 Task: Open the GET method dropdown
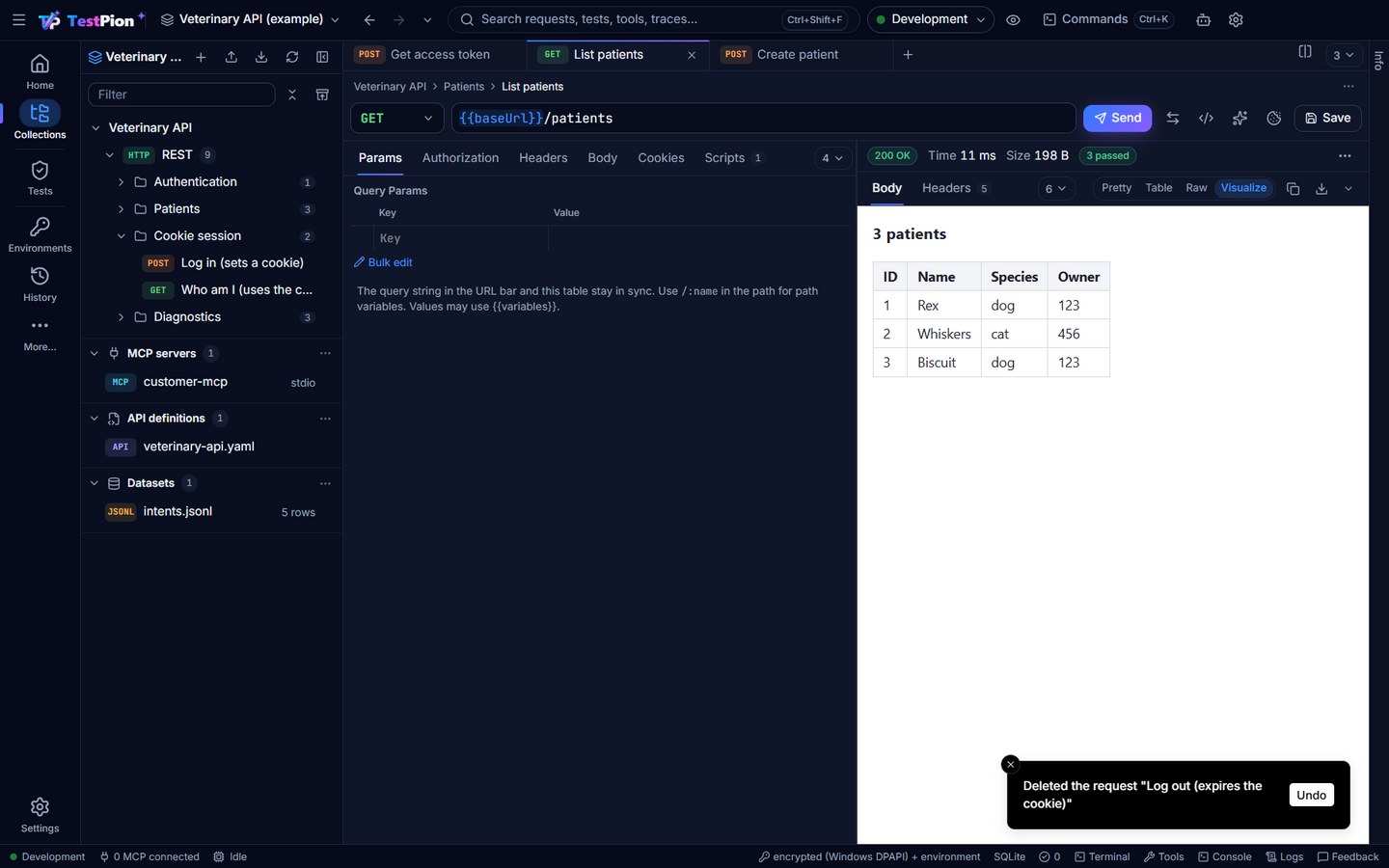tap(396, 118)
